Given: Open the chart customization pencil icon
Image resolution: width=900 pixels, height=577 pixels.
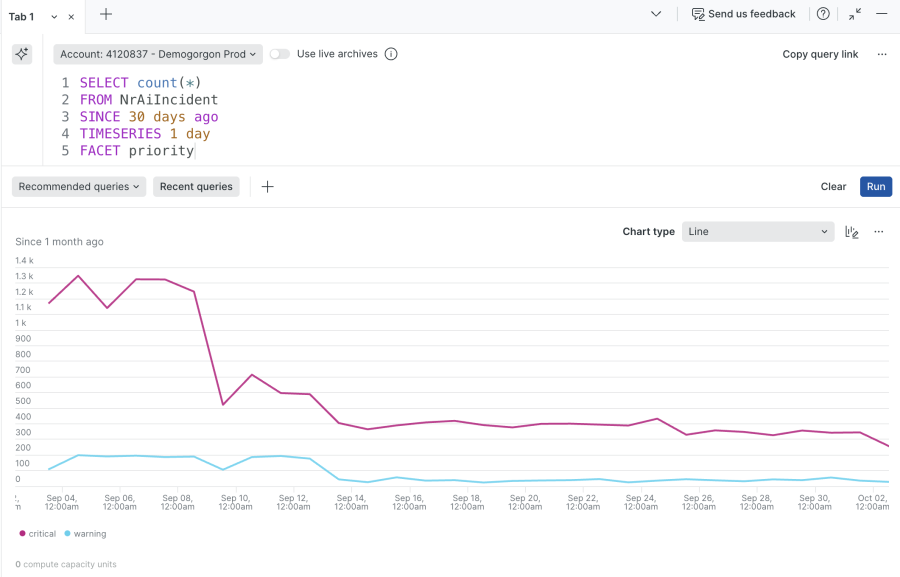Looking at the screenshot, I should point(851,231).
